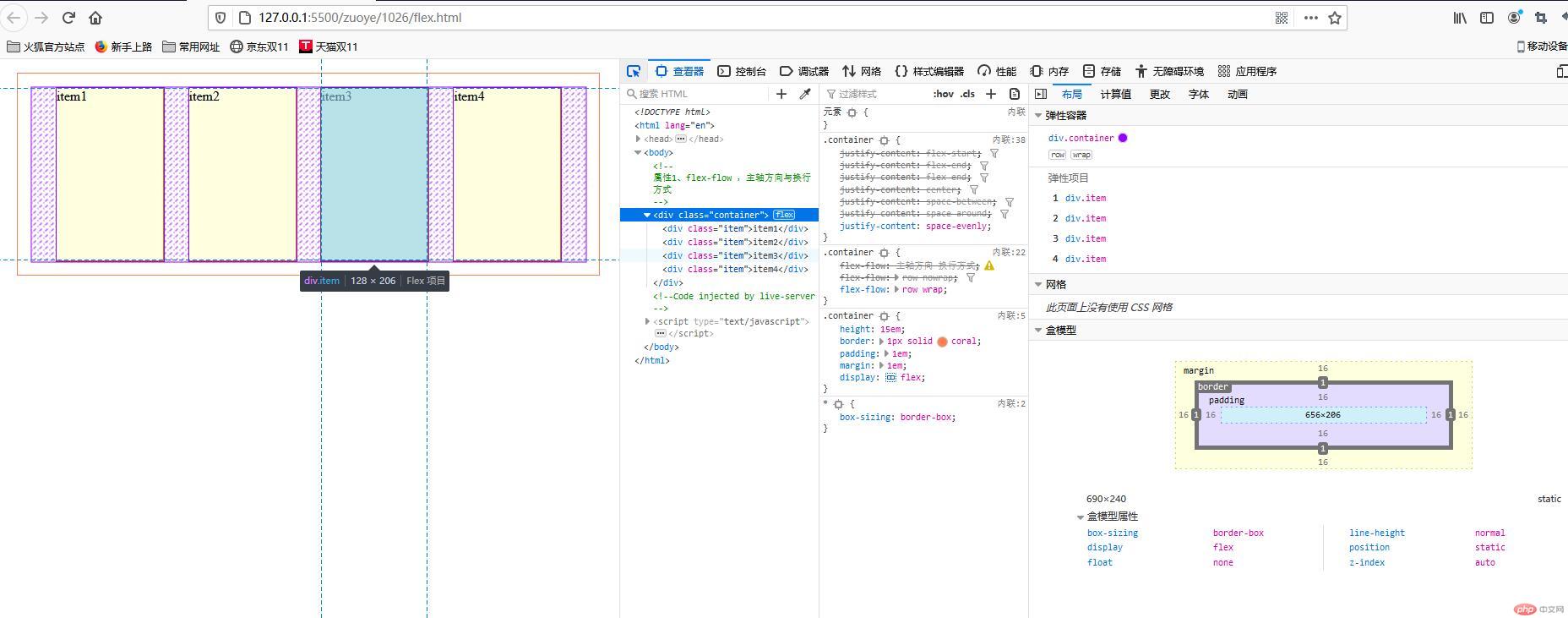The height and width of the screenshot is (618, 1568).
Task: Expand the border shorthand property
Action: [881, 342]
